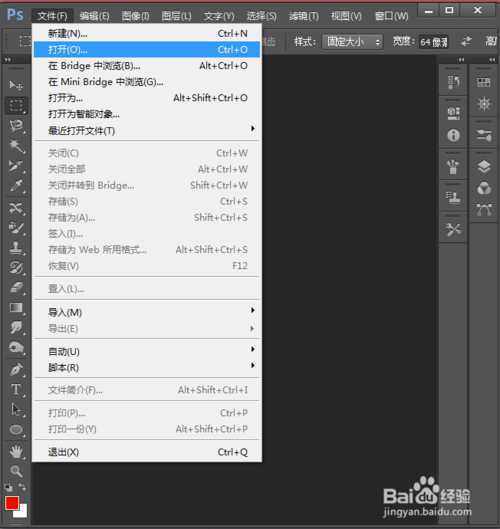This screenshot has height=529, width=500.
Task: Select the Gradient tool
Action: coord(16,308)
